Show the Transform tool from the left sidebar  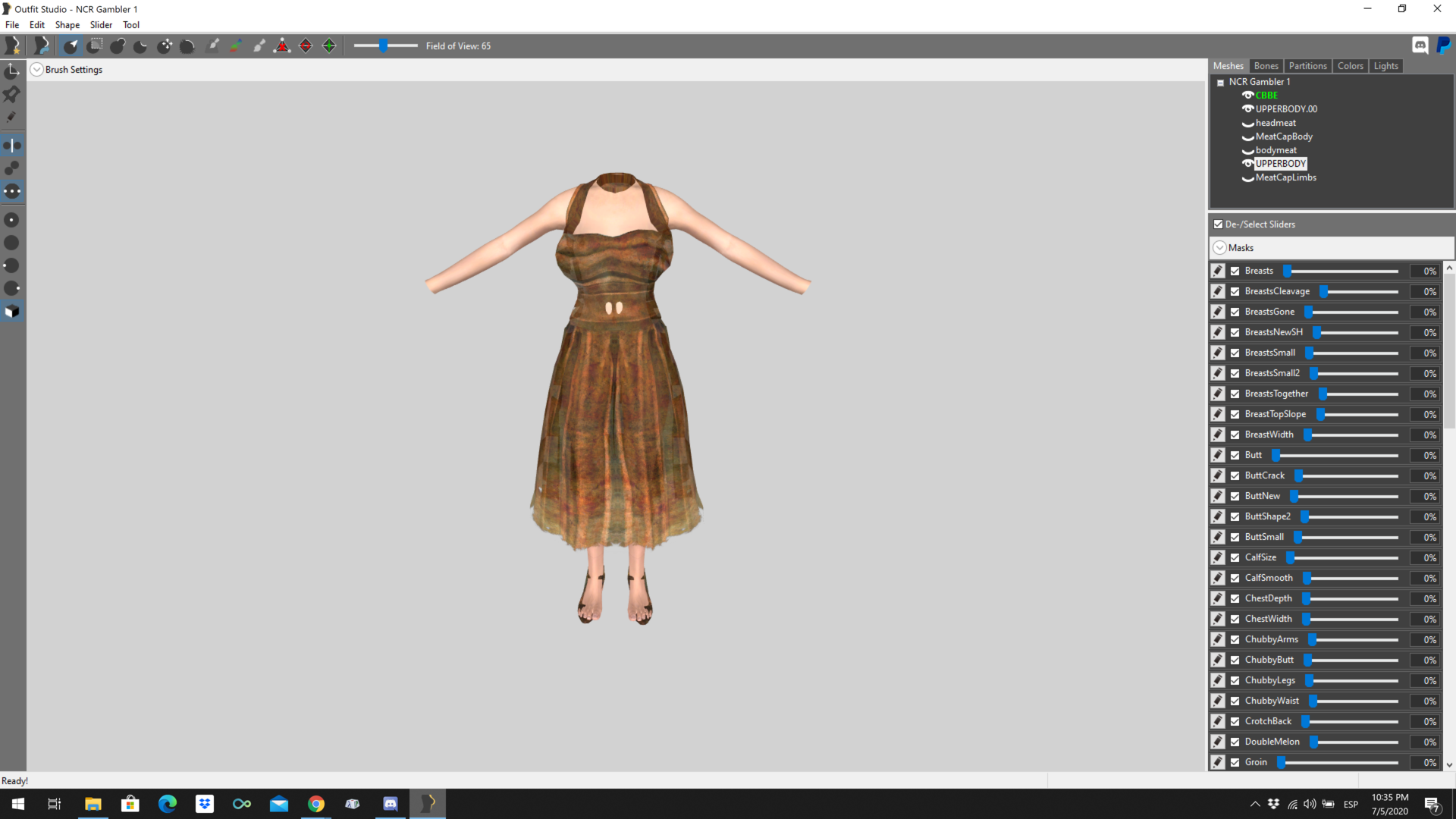click(x=12, y=71)
